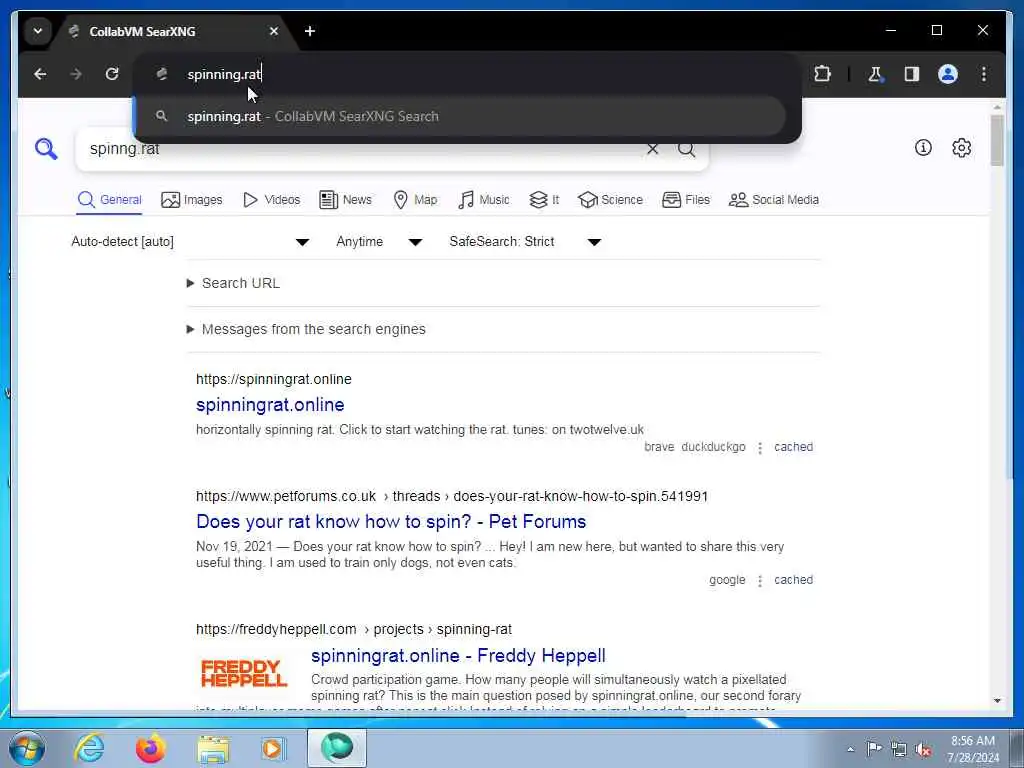Click the address bar containing spinning.rat
The width and height of the screenshot is (1024, 768).
(x=467, y=74)
